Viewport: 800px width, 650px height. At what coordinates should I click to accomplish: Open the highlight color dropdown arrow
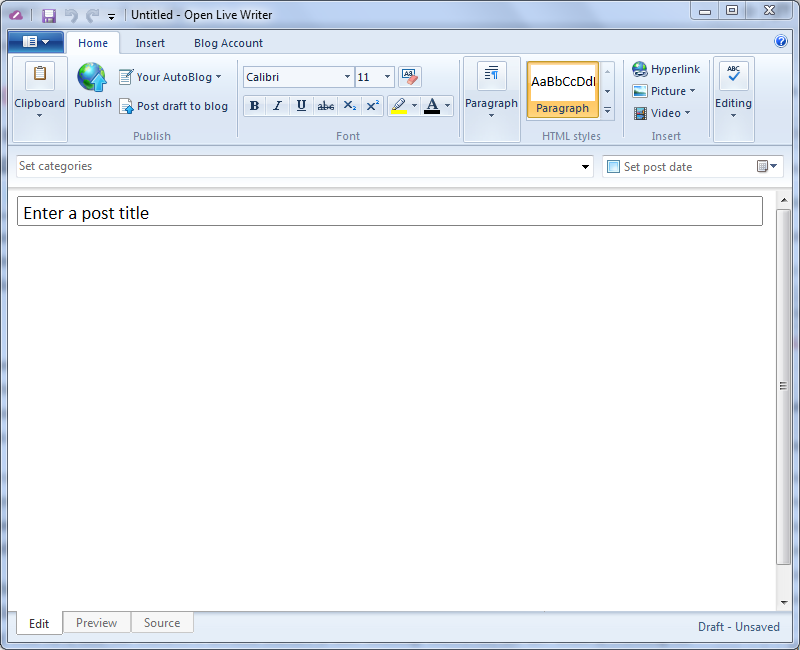pyautogui.click(x=414, y=106)
